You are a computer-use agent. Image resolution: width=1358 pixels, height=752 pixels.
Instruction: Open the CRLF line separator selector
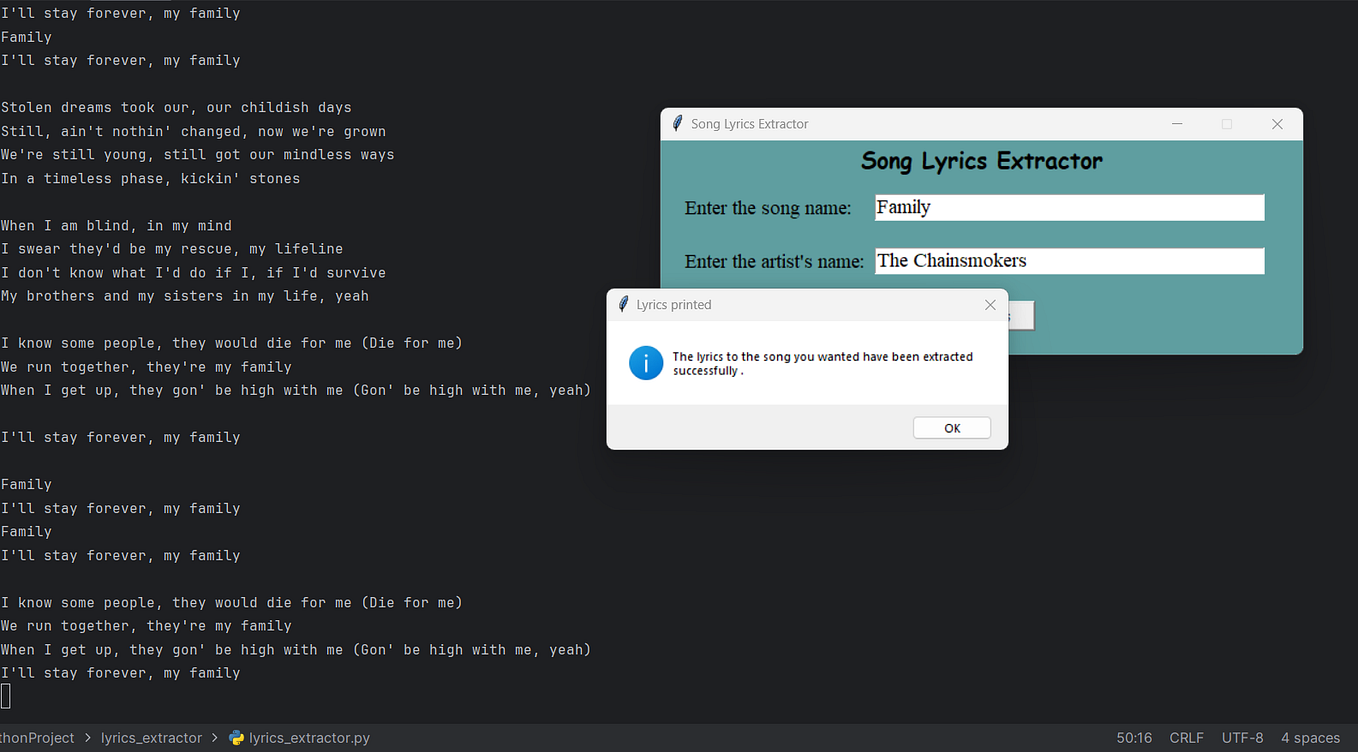tap(1186, 738)
